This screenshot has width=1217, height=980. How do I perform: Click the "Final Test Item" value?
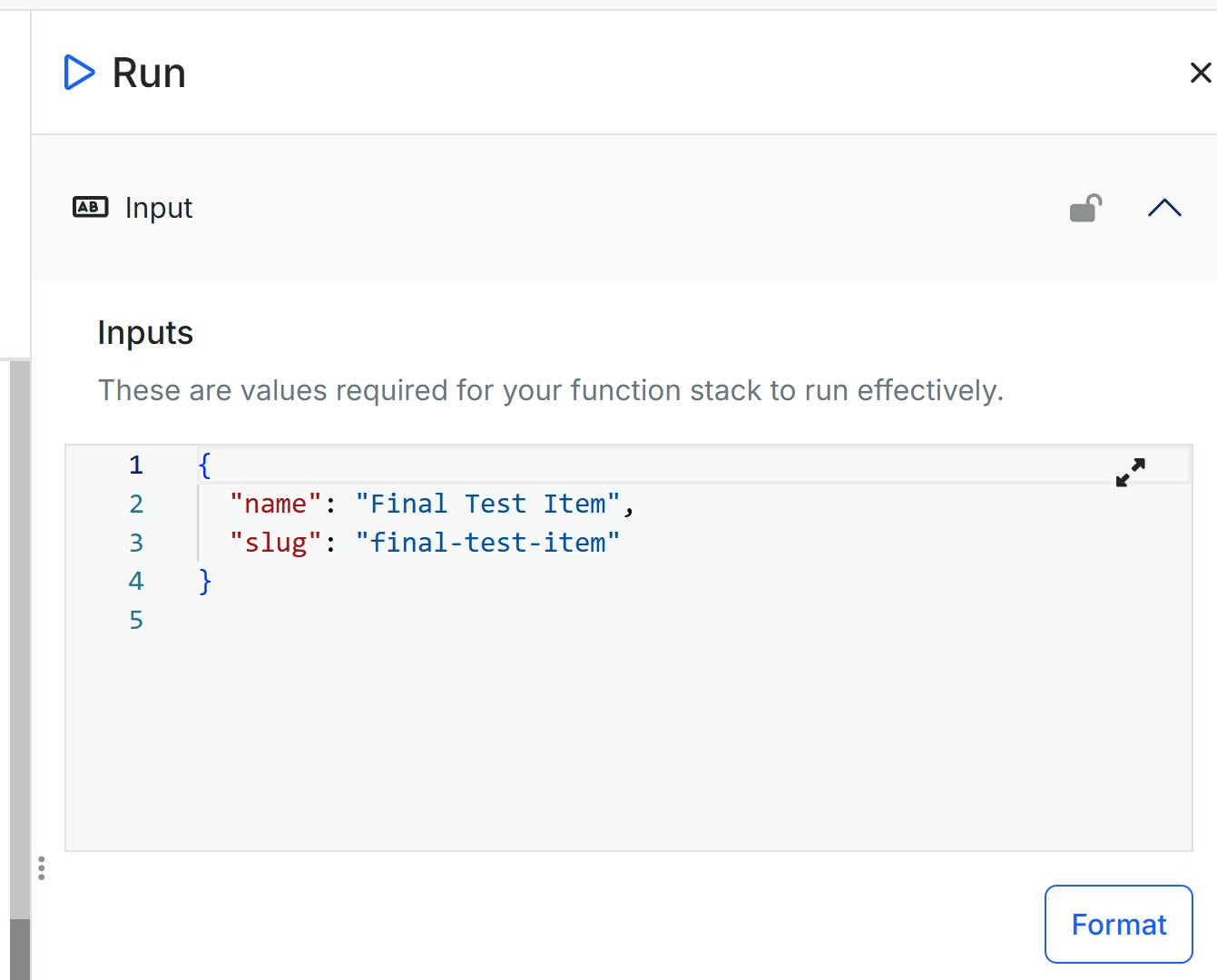tap(487, 505)
